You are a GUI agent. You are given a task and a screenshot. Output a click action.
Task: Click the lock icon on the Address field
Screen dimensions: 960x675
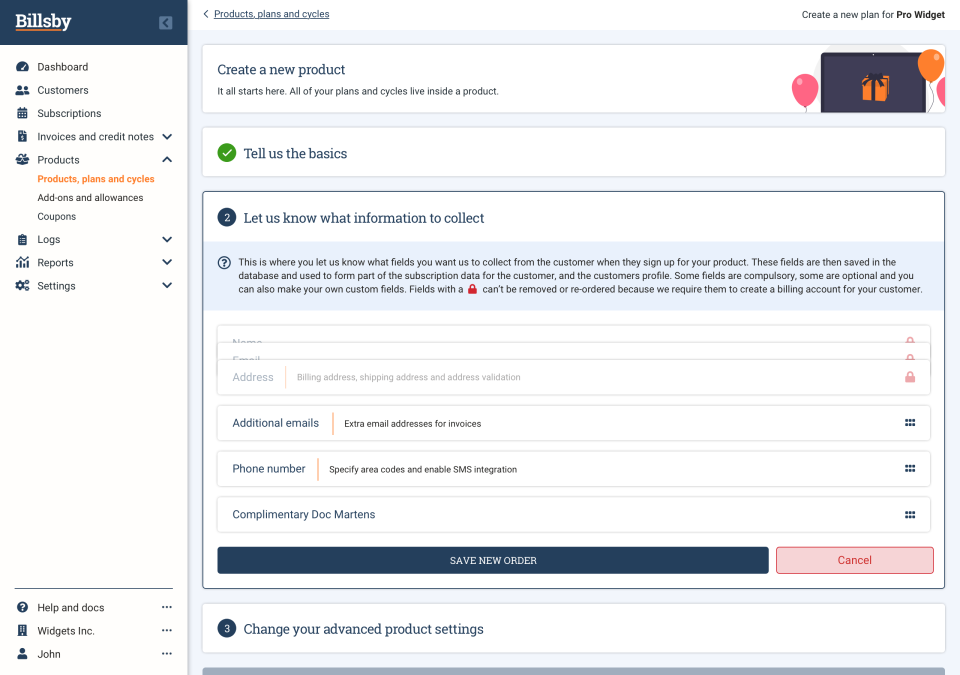tap(910, 377)
